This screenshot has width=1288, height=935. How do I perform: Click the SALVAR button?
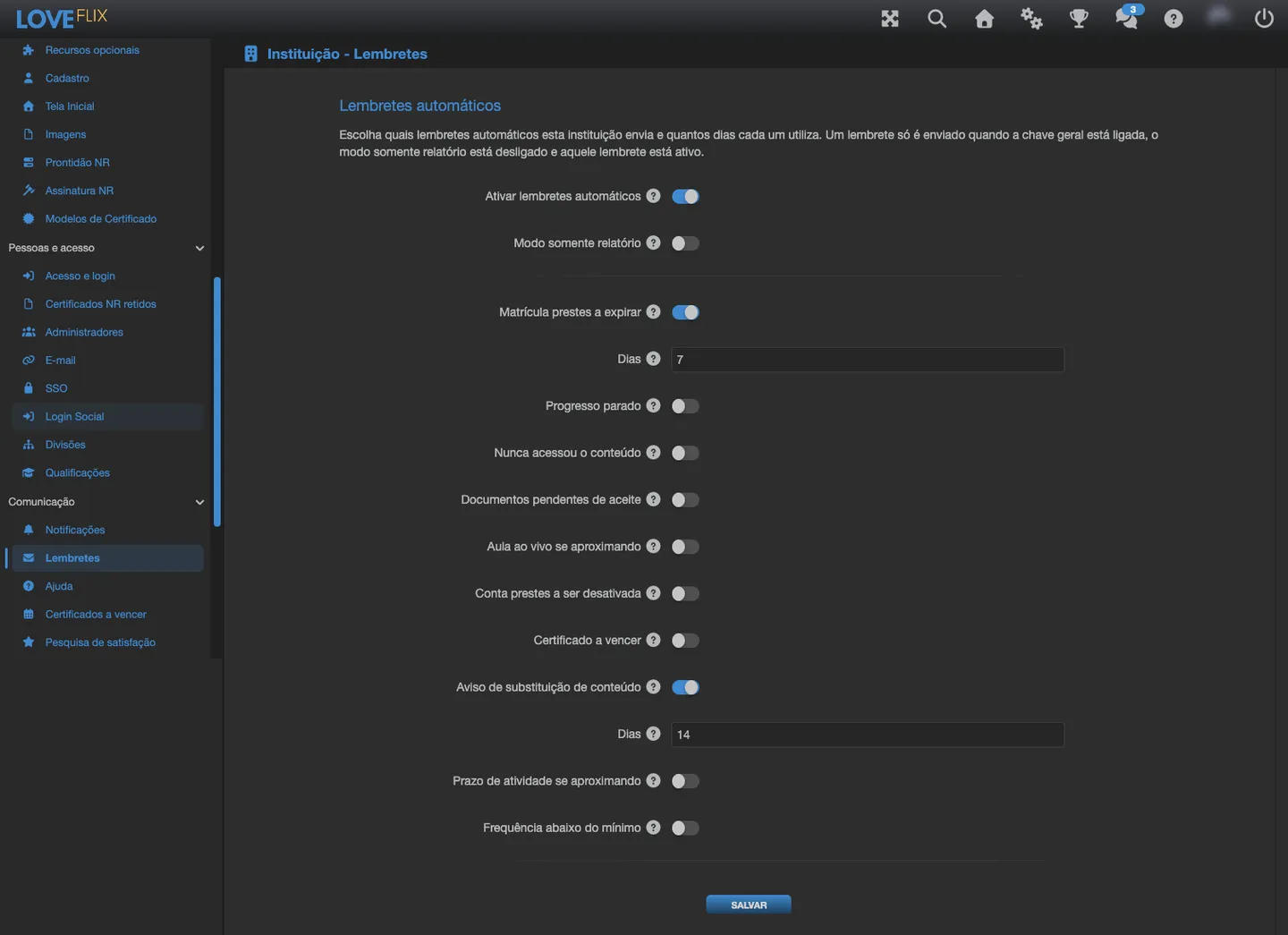click(749, 905)
